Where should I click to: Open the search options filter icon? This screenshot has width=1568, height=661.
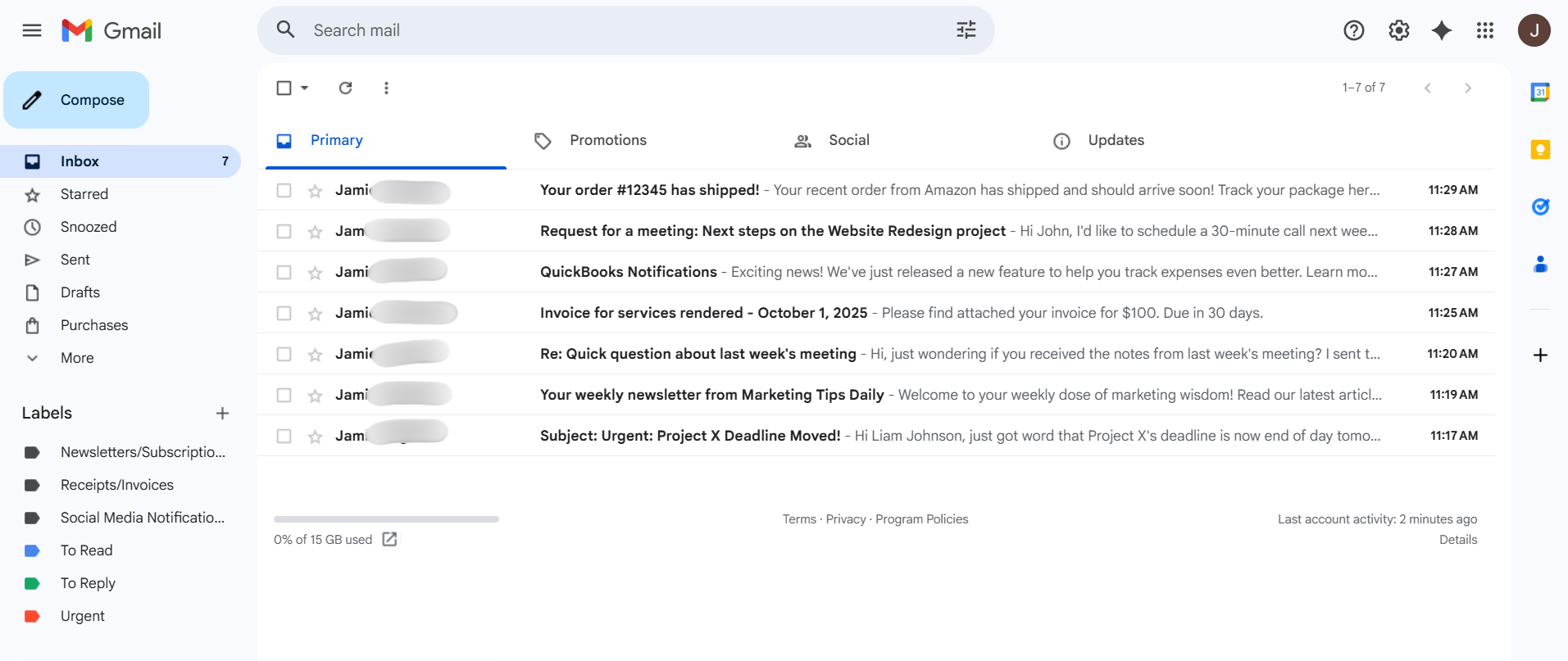pos(966,30)
